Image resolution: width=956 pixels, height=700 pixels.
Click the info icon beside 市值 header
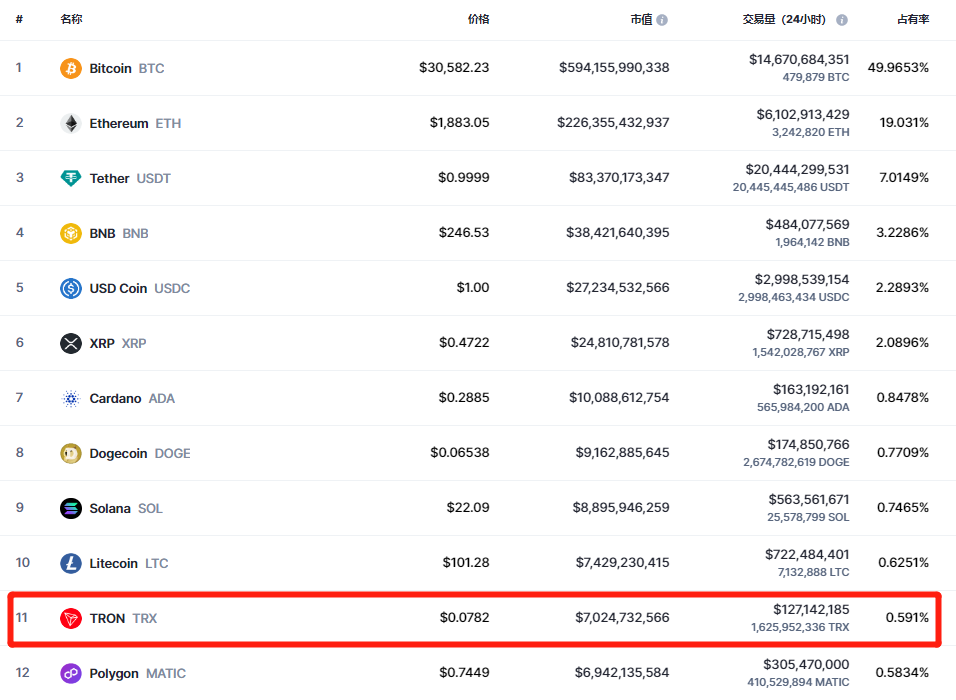[662, 20]
